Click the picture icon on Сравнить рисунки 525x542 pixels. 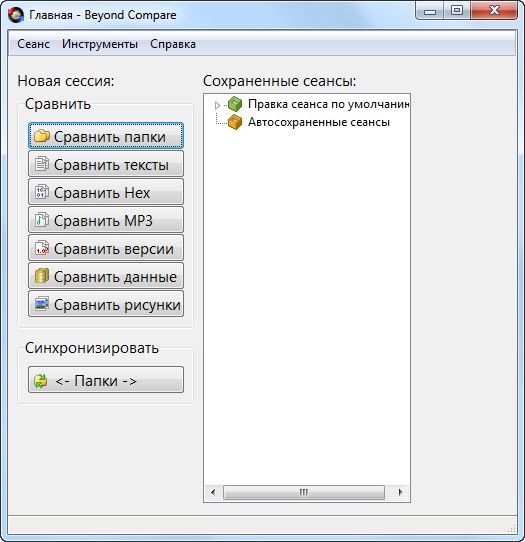[42, 304]
